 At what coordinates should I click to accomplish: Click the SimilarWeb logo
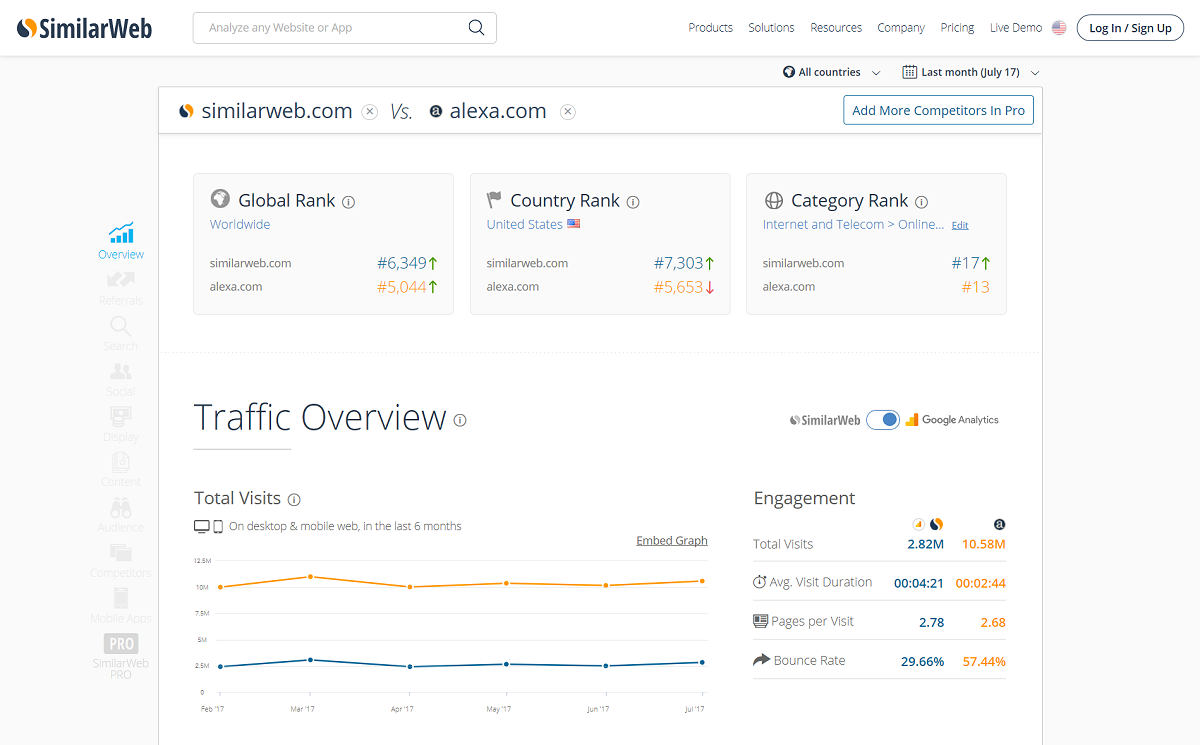click(85, 28)
